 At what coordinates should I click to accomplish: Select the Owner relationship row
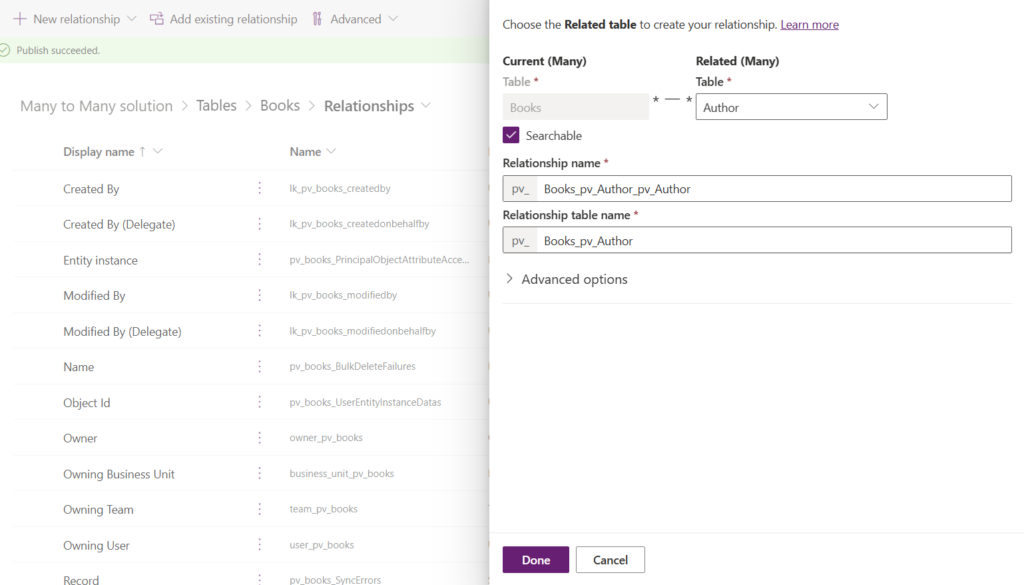pos(80,438)
